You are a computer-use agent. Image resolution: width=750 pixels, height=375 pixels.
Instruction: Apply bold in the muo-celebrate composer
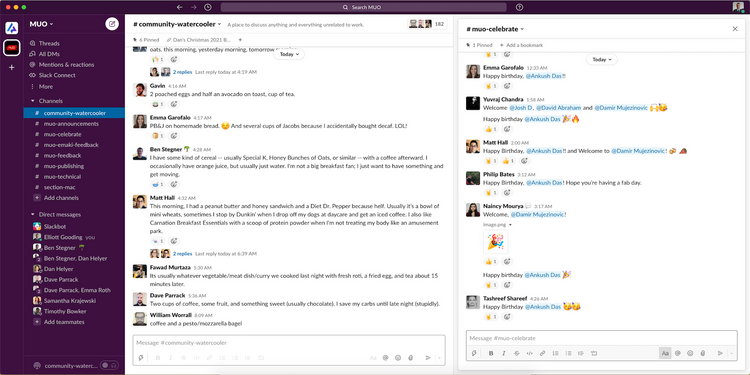point(491,353)
